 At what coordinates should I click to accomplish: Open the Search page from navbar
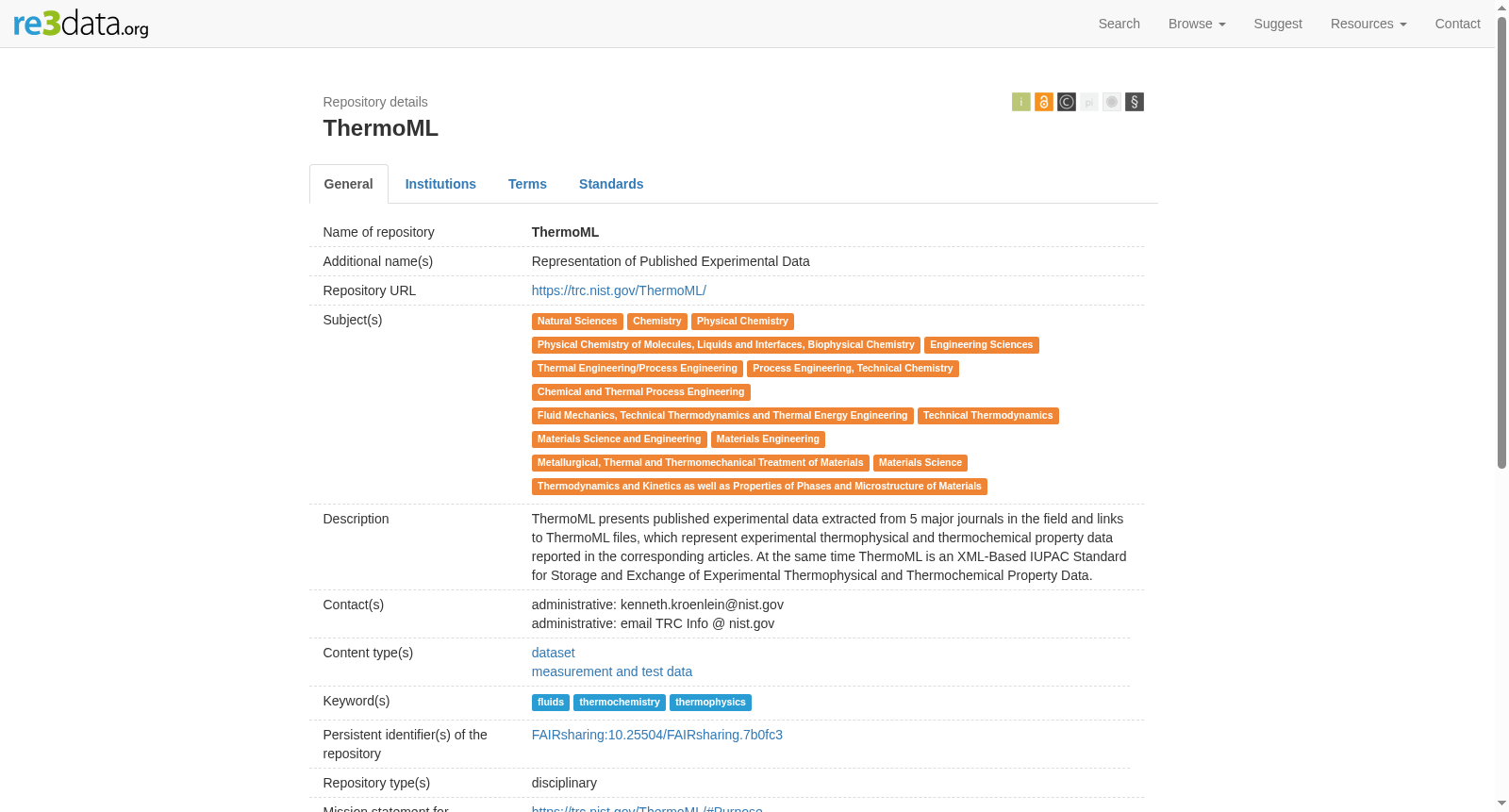(x=1119, y=24)
